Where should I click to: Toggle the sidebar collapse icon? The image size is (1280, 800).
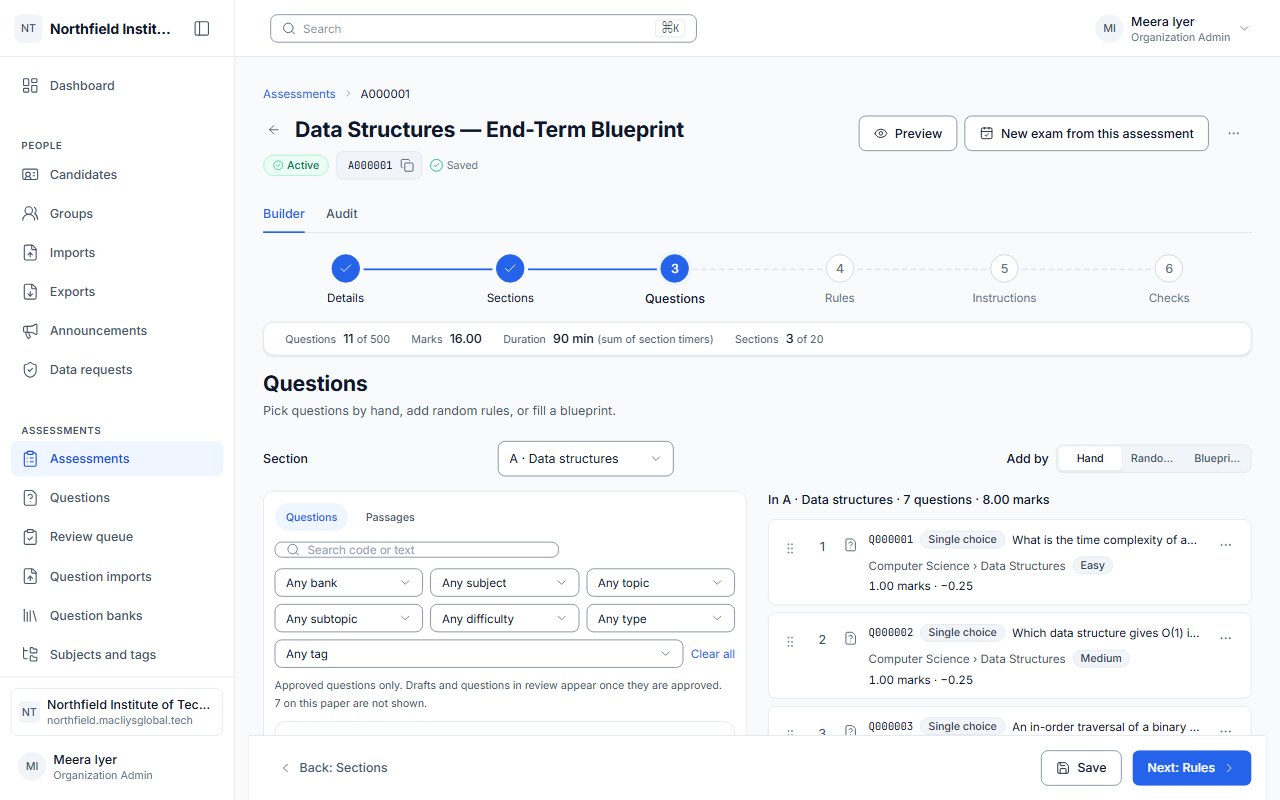click(x=202, y=29)
